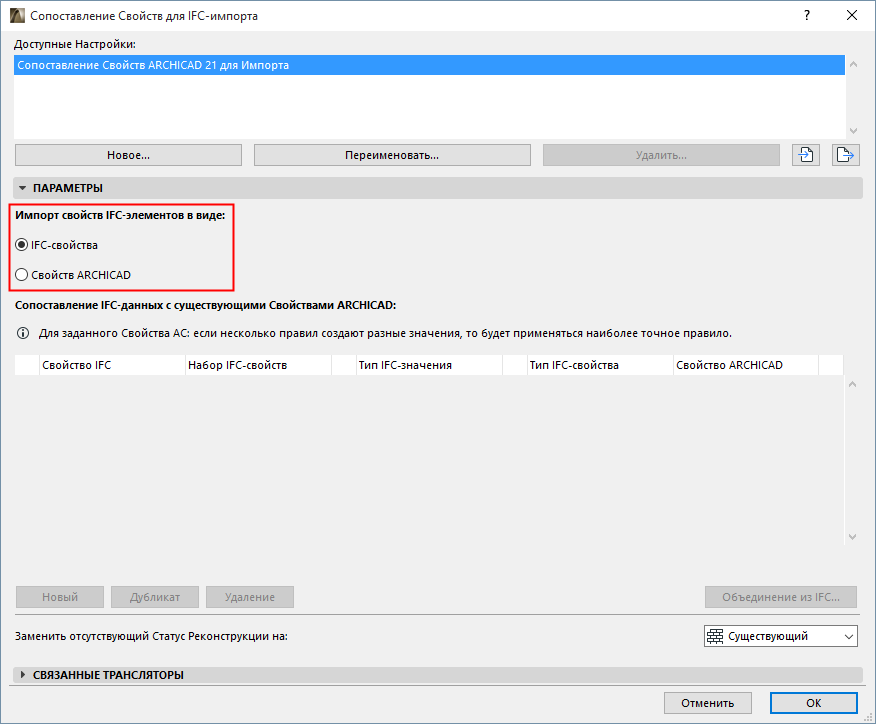Image resolution: width=876 pixels, height=724 pixels.
Task: Click the info icon beside rule note
Action: (23, 334)
